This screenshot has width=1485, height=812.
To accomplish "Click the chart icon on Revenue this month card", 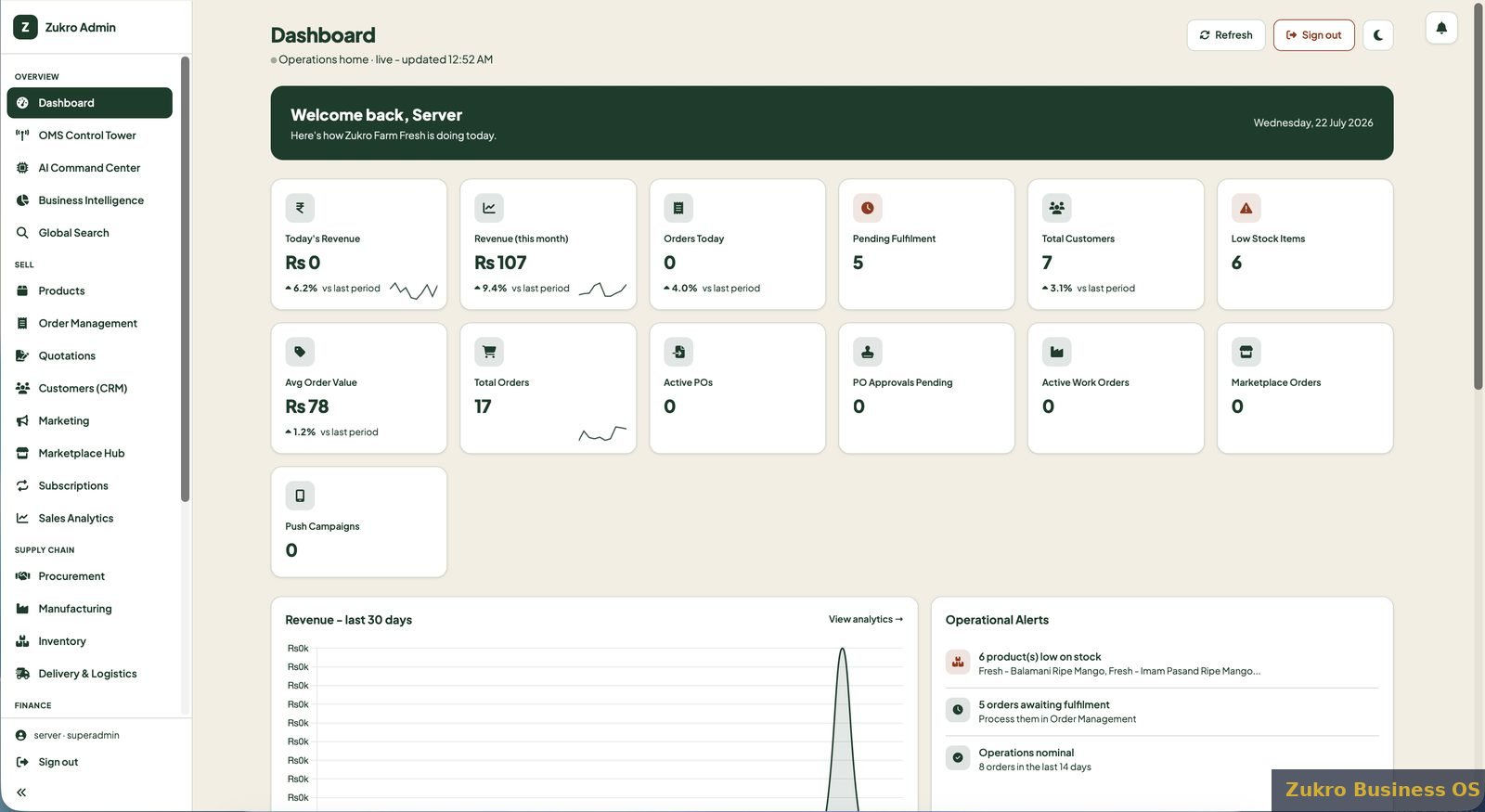I will (x=489, y=208).
